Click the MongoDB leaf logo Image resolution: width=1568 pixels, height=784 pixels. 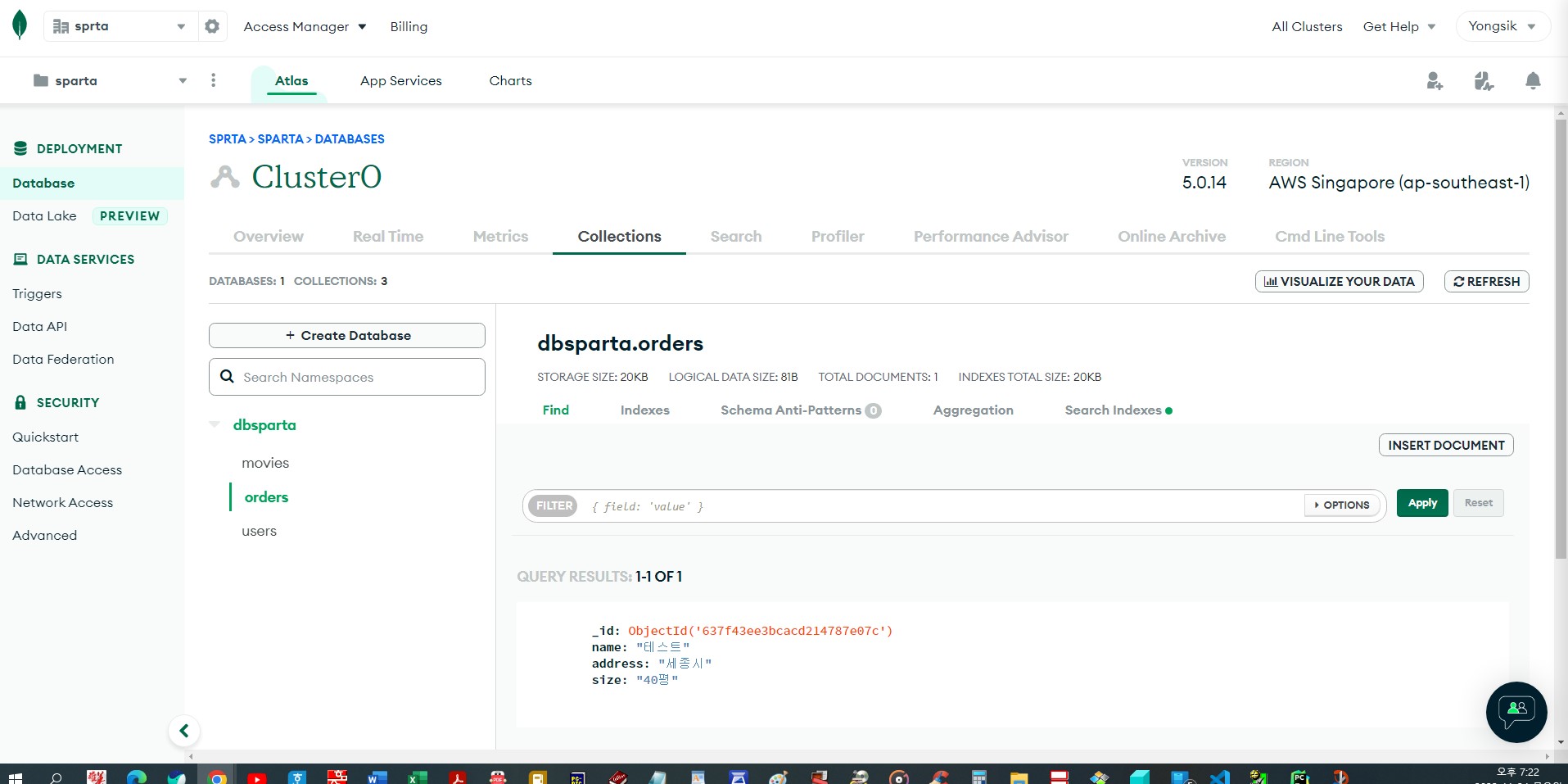click(20, 25)
